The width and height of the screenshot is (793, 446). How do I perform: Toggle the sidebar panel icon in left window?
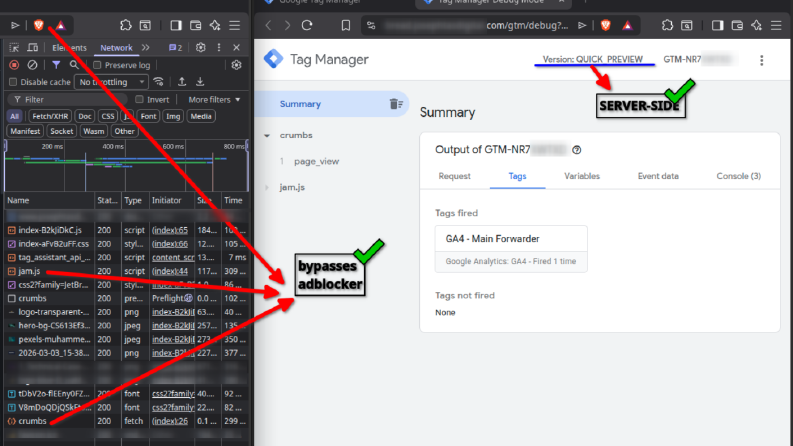point(175,25)
